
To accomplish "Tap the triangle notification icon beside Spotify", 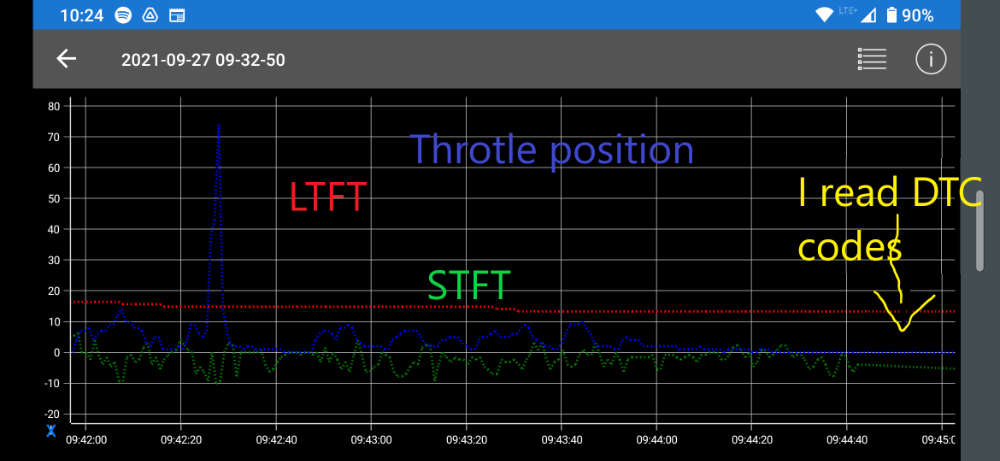I will (x=149, y=15).
